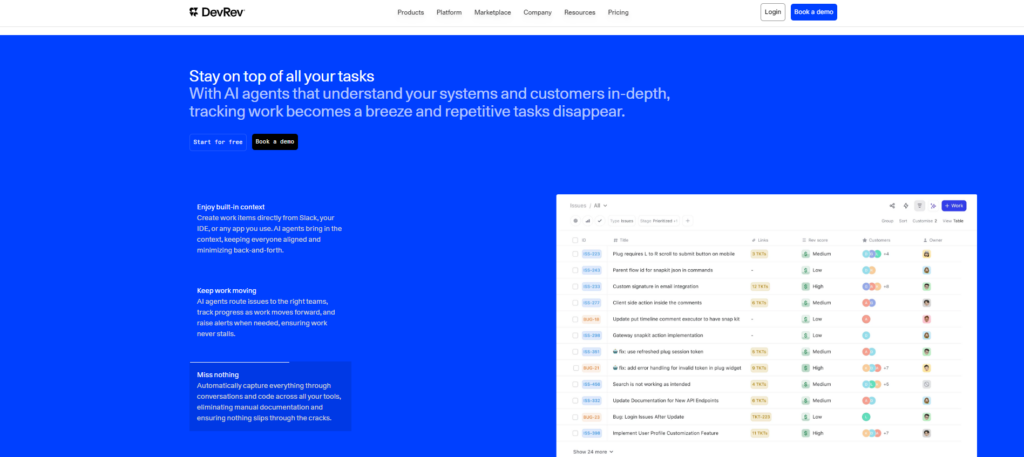Open the Marketplace menu
The width and height of the screenshot is (1024, 457).
tap(492, 12)
